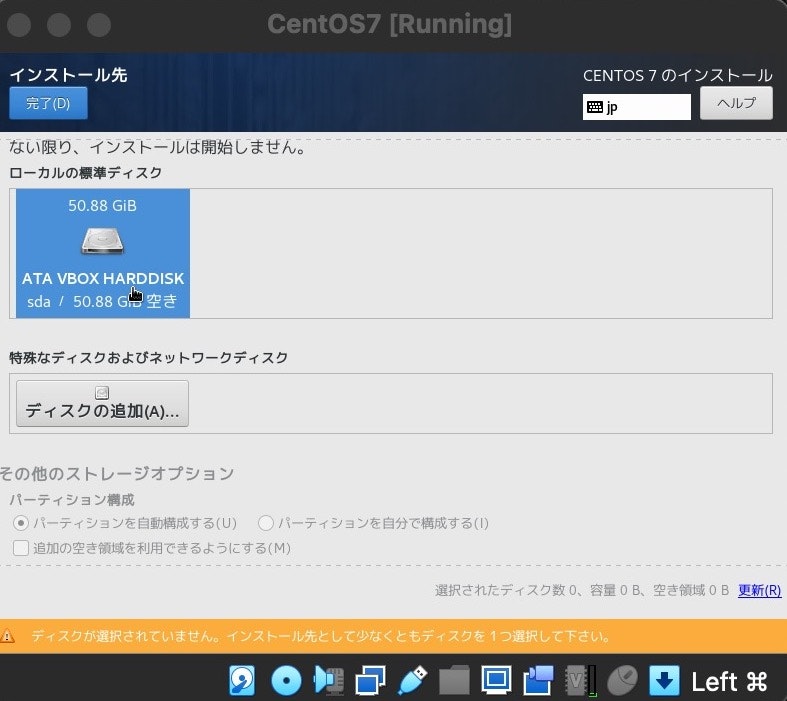Screen dimensions: 787x701
Task: Click VirtualBox CPU virtualization chip icon
Action: 580,681
